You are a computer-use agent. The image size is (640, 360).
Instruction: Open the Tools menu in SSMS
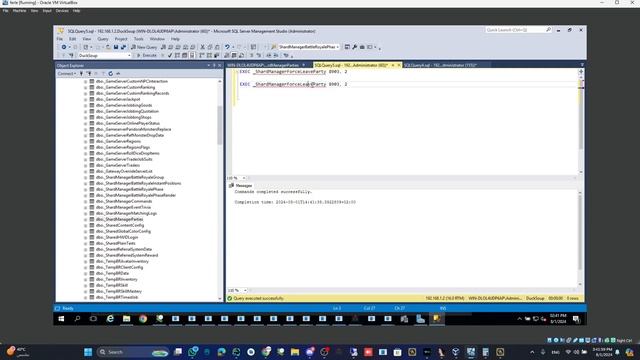tap(138, 39)
